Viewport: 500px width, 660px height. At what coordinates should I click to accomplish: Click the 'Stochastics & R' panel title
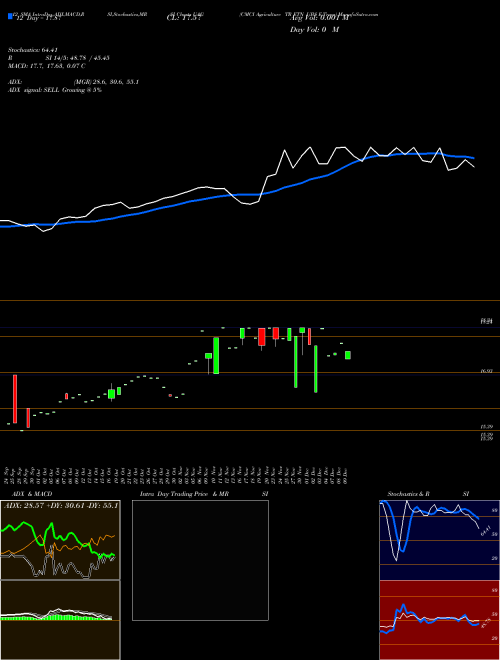[409, 494]
